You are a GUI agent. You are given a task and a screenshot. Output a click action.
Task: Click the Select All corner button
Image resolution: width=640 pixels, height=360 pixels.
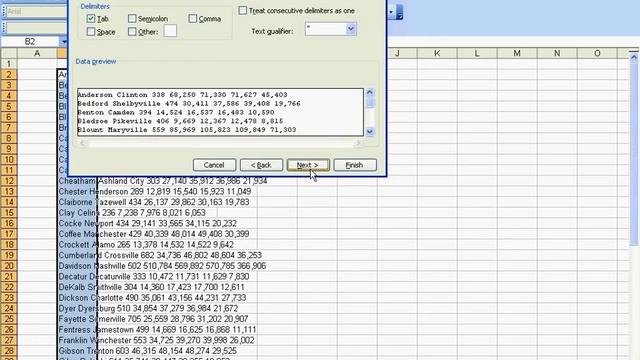[9, 53]
